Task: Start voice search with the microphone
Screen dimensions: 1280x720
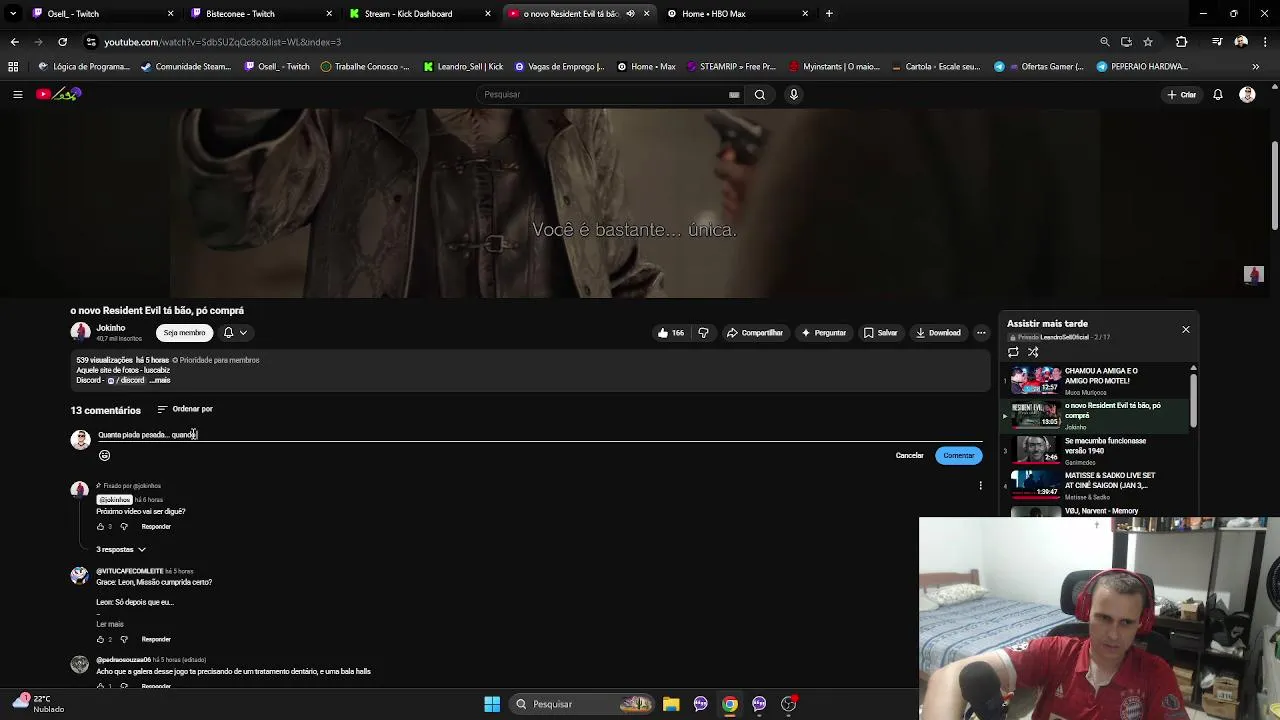Action: pyautogui.click(x=794, y=95)
